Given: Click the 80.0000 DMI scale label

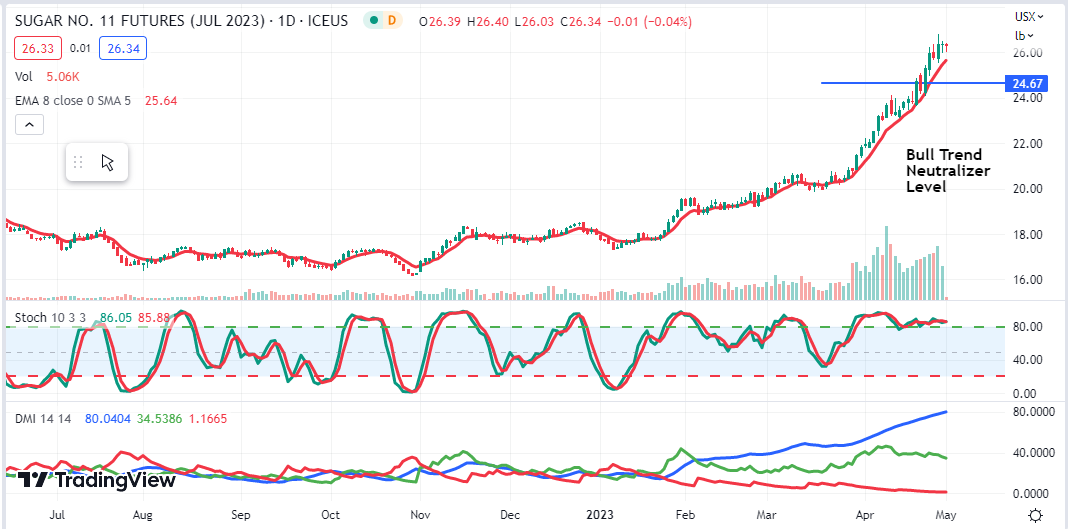Looking at the screenshot, I should click(x=1033, y=411).
